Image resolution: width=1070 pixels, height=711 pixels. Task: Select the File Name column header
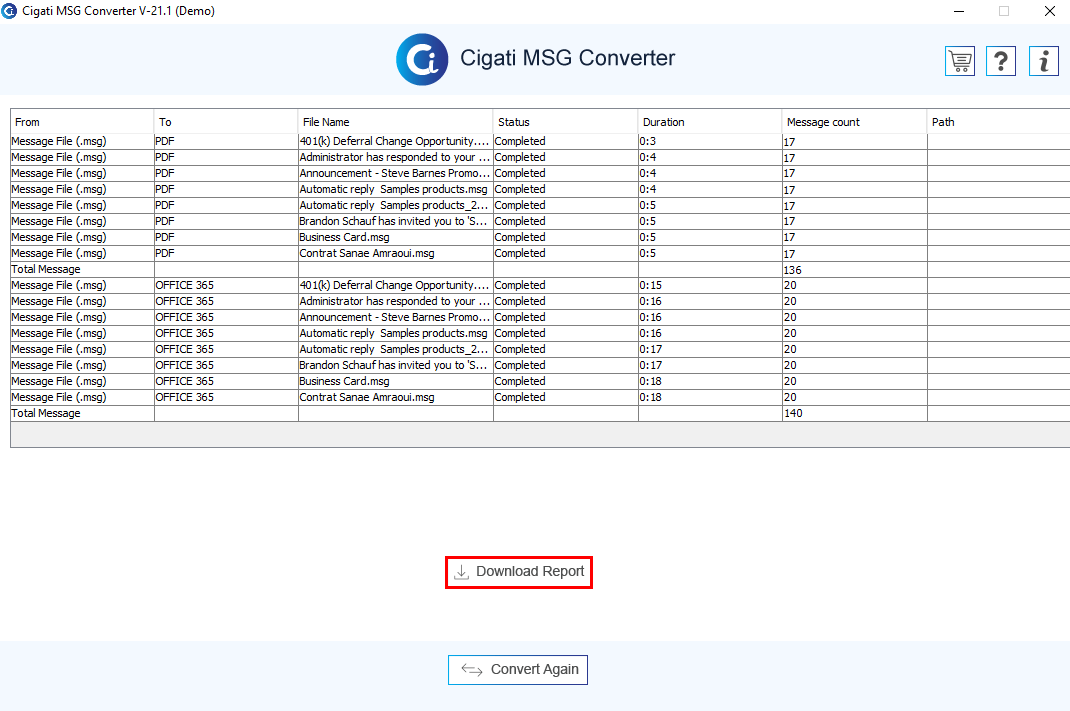click(395, 122)
